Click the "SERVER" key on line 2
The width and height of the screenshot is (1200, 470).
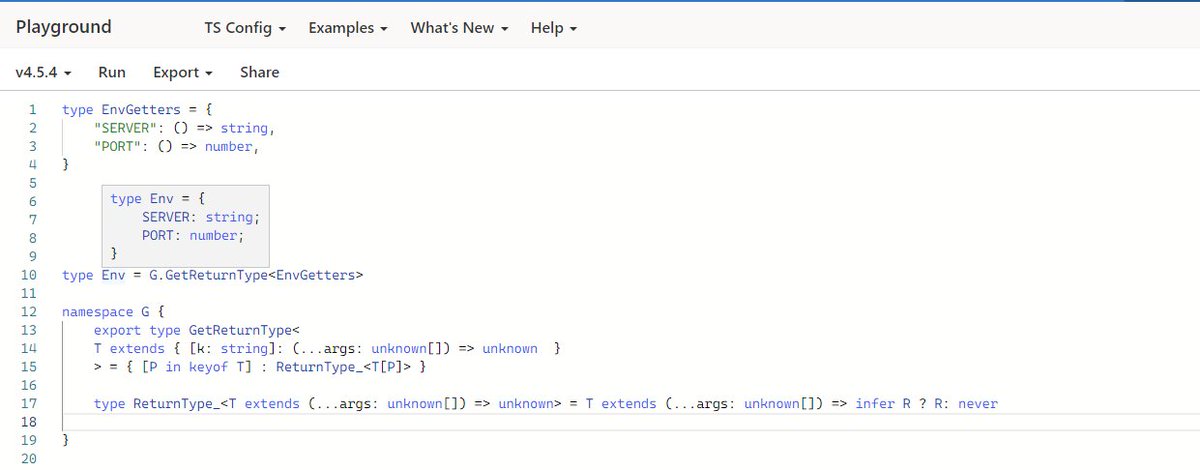pos(125,128)
